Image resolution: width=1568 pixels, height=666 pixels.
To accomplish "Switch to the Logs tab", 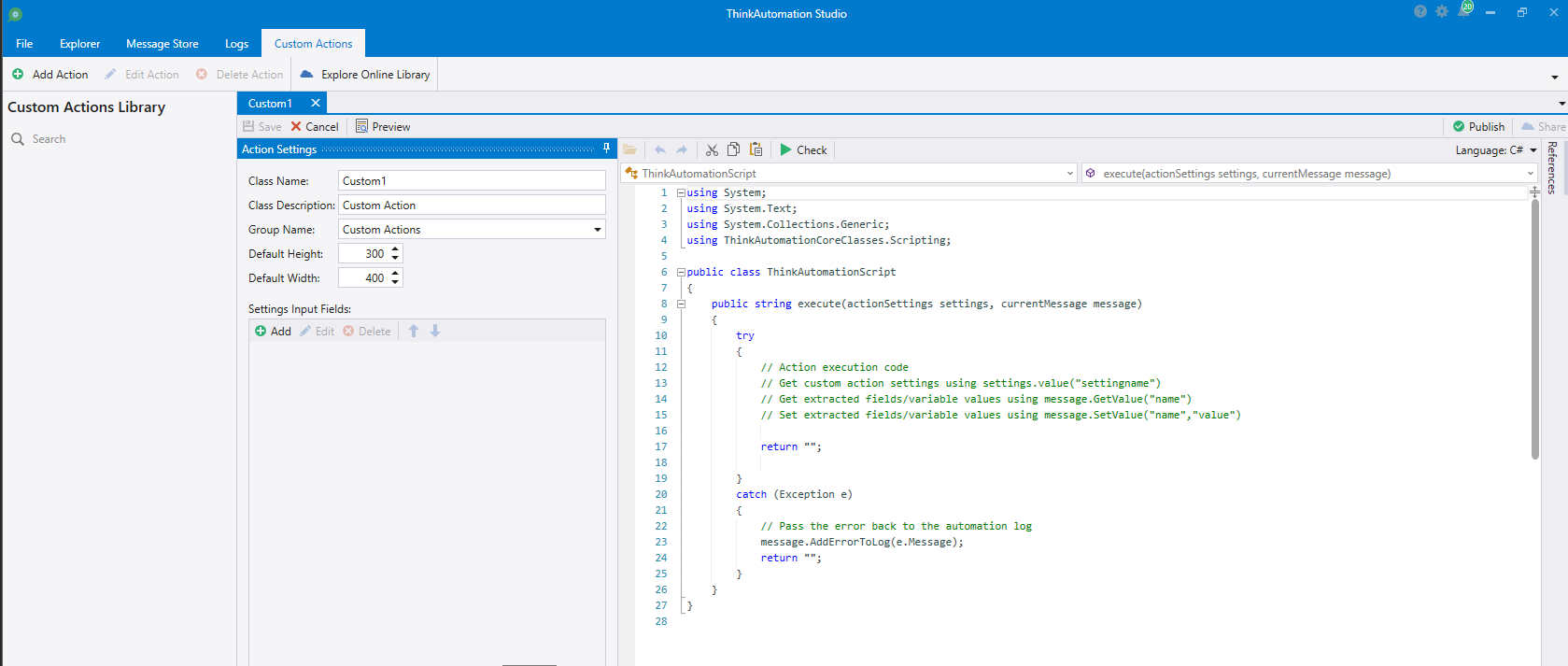I will click(236, 44).
